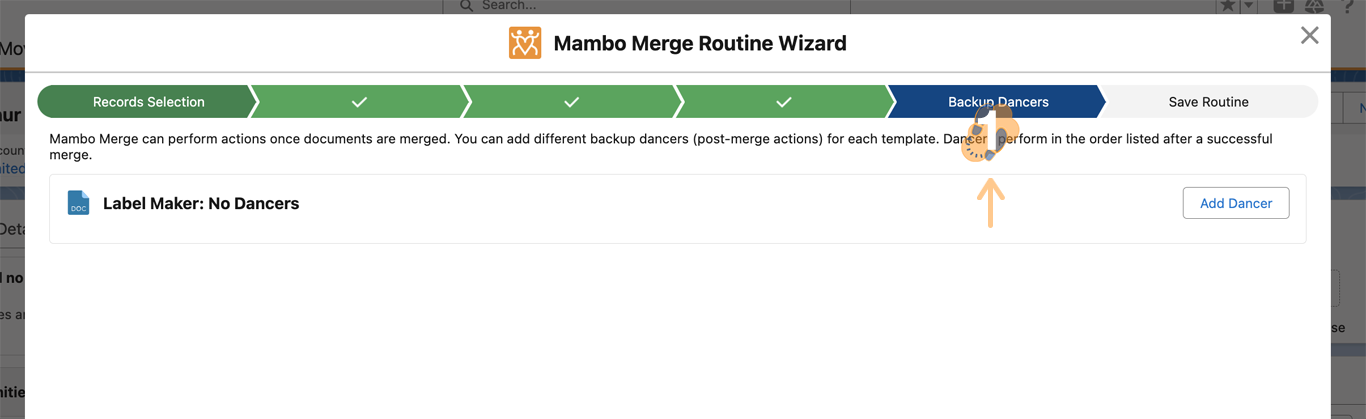Open the Favorites list dropdown arrow
The image size is (1366, 419).
pos(1249,6)
